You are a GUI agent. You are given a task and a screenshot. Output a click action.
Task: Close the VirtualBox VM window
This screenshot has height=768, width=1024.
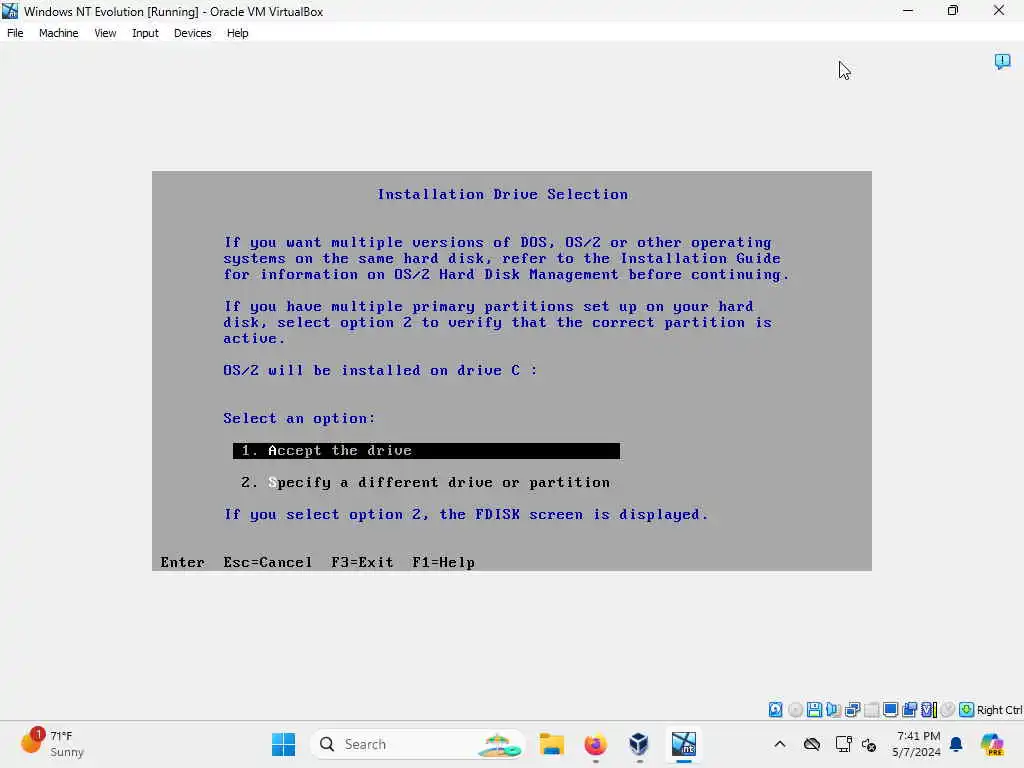999,10
